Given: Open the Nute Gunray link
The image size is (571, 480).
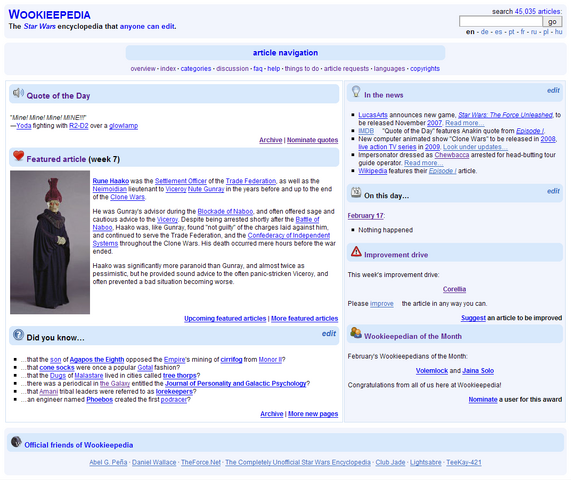Looking at the screenshot, I should click(x=206, y=189).
